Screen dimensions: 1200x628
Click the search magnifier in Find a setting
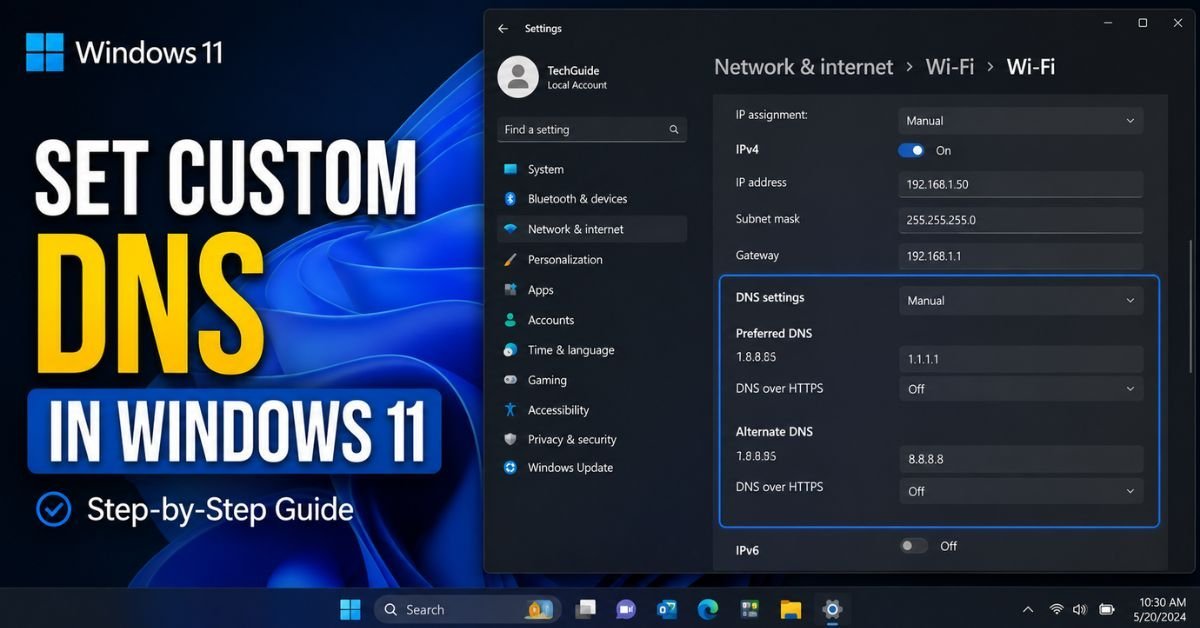[674, 130]
